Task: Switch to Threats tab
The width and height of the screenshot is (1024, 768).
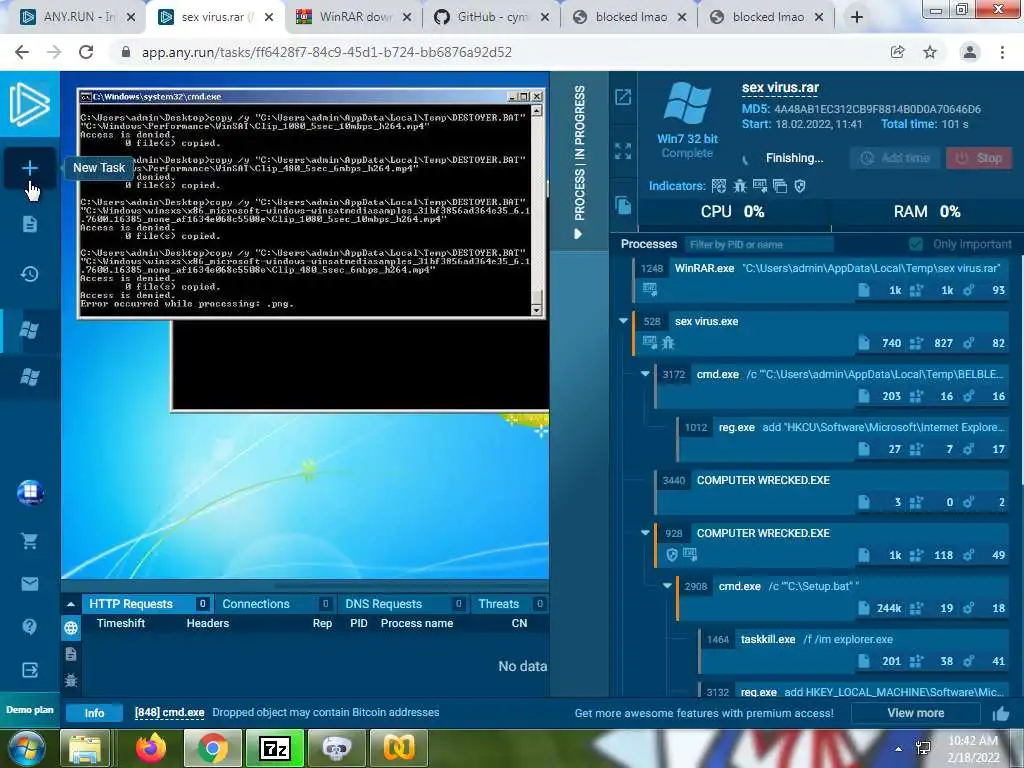Action: pos(510,604)
